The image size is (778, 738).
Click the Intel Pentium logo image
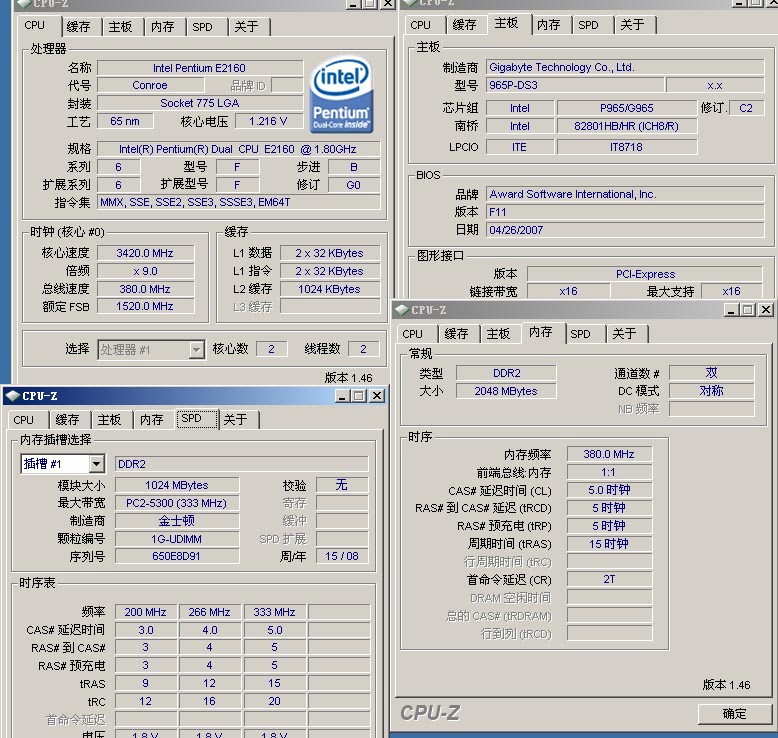pyautogui.click(x=342, y=94)
